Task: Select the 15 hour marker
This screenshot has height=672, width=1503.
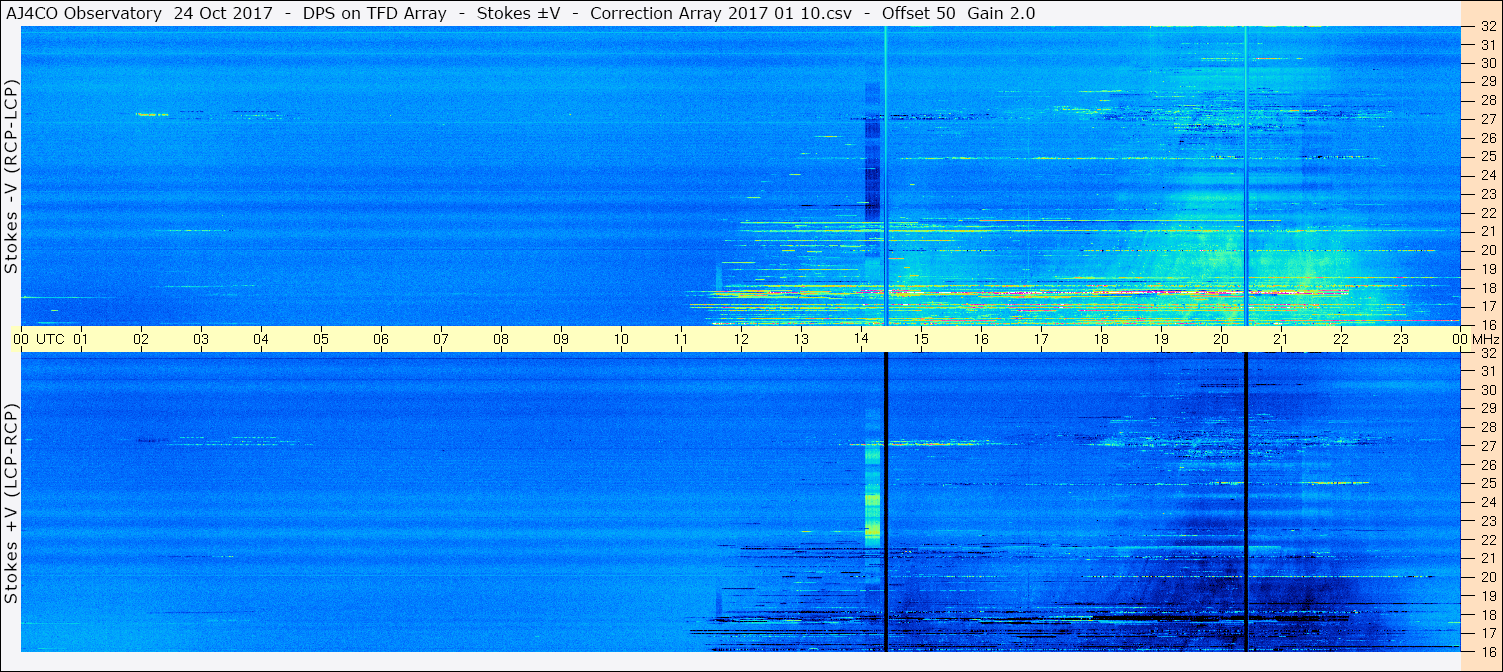Action: click(921, 339)
